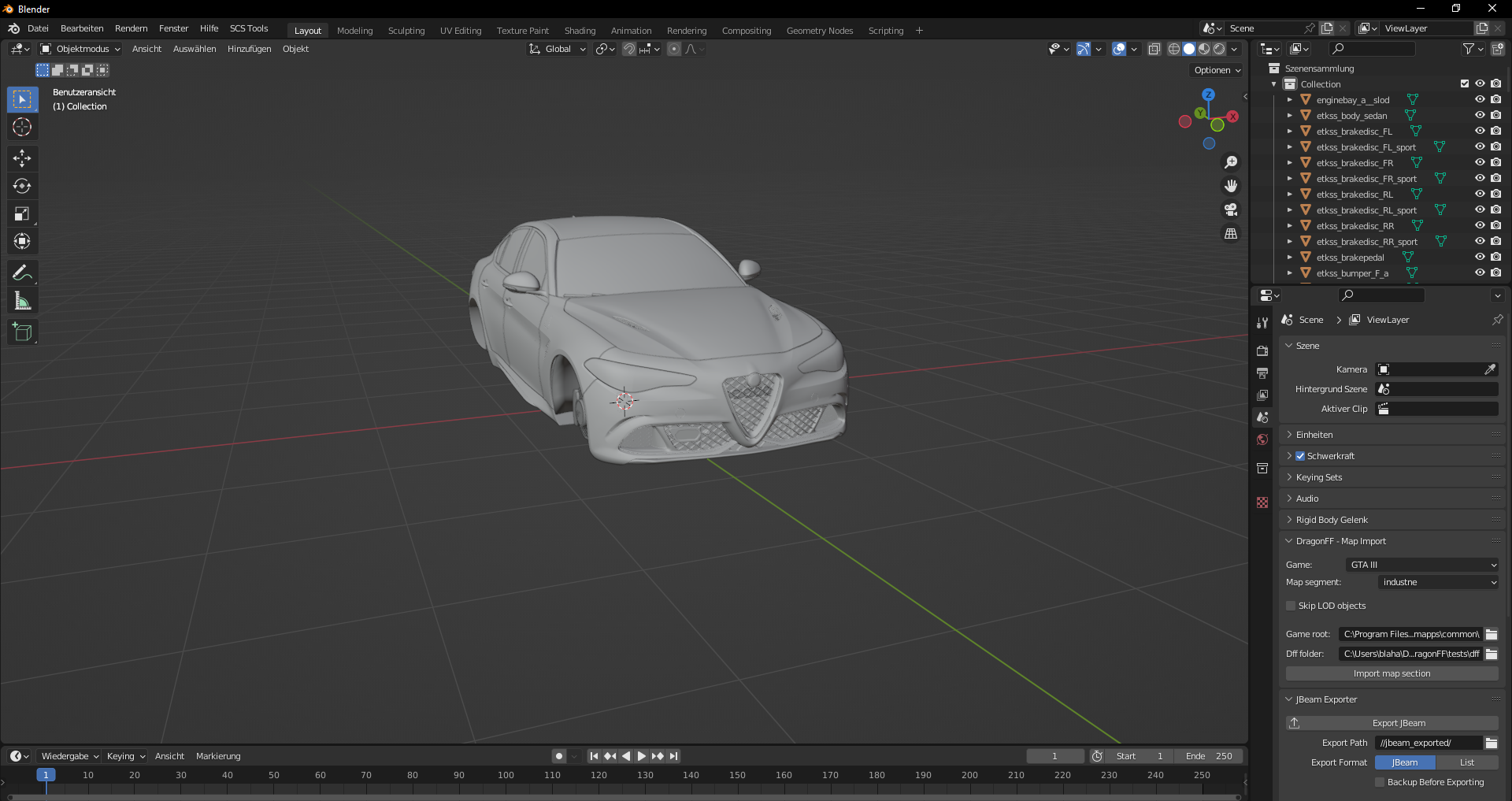Choose the Rotate tool
Screen dimensions: 1512x801
22,186
